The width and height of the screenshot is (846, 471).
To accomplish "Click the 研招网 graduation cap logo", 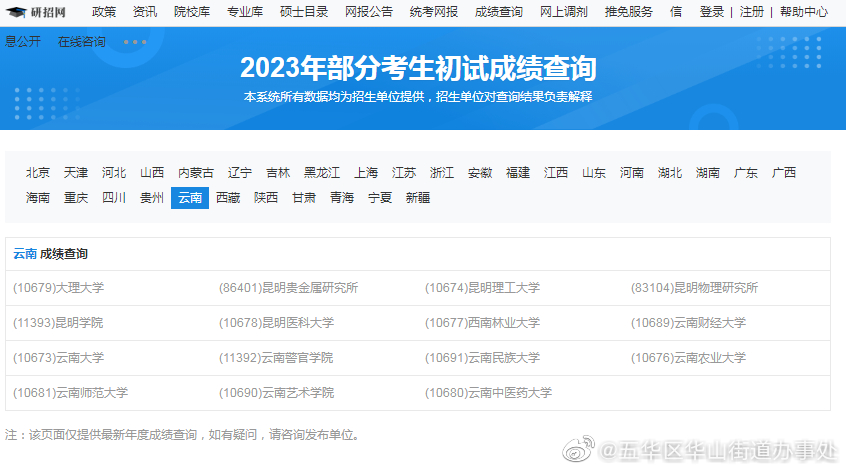I will pos(36,12).
